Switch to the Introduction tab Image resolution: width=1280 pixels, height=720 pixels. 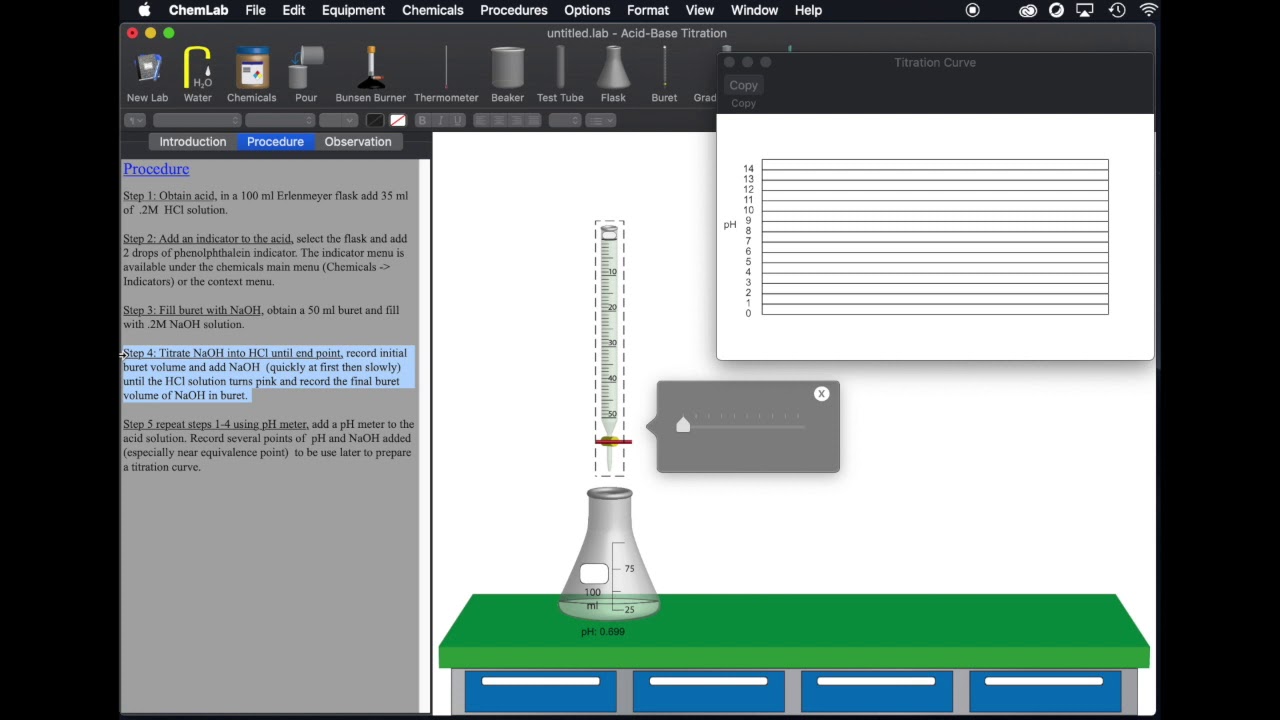193,142
